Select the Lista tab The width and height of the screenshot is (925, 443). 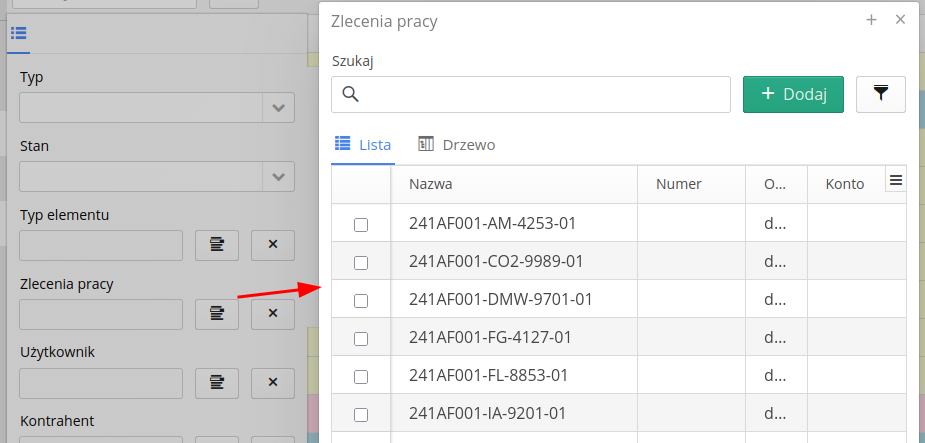[363, 145]
